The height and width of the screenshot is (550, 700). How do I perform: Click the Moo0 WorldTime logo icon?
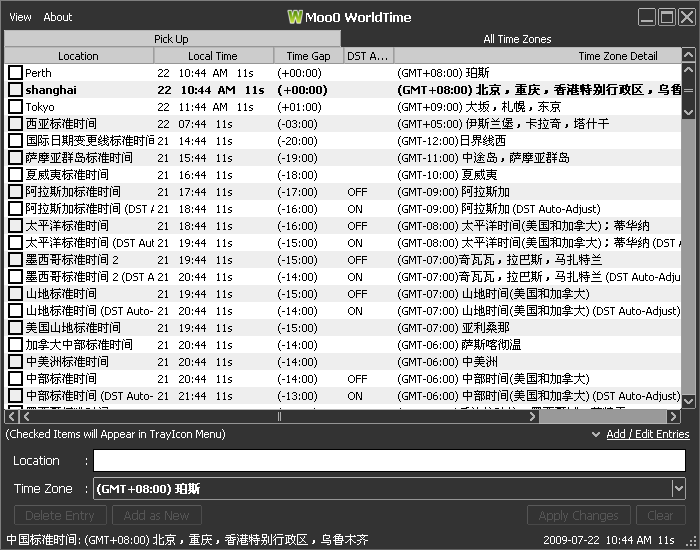tap(295, 17)
